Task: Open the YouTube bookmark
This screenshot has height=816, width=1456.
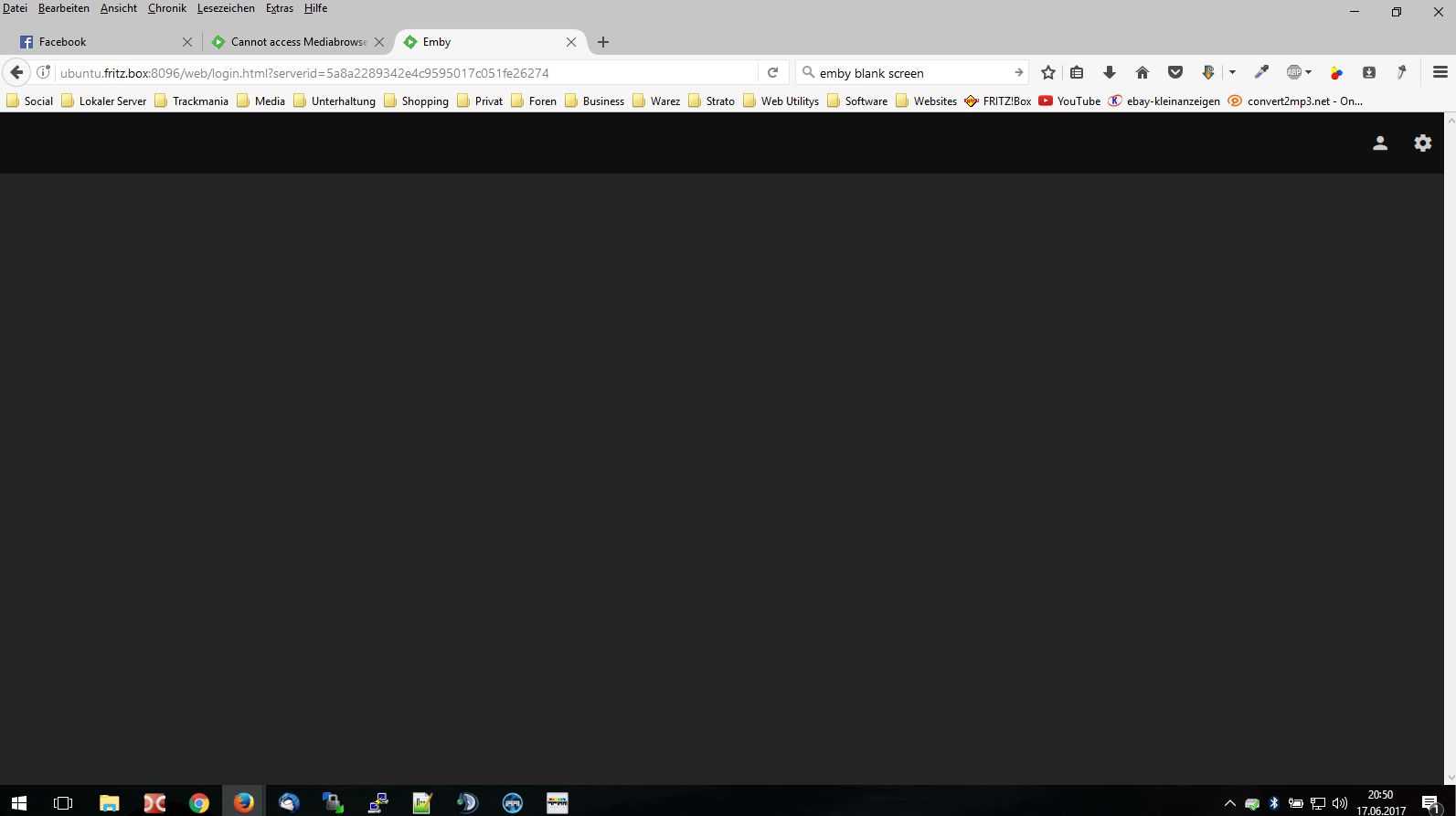Action: [x=1069, y=101]
